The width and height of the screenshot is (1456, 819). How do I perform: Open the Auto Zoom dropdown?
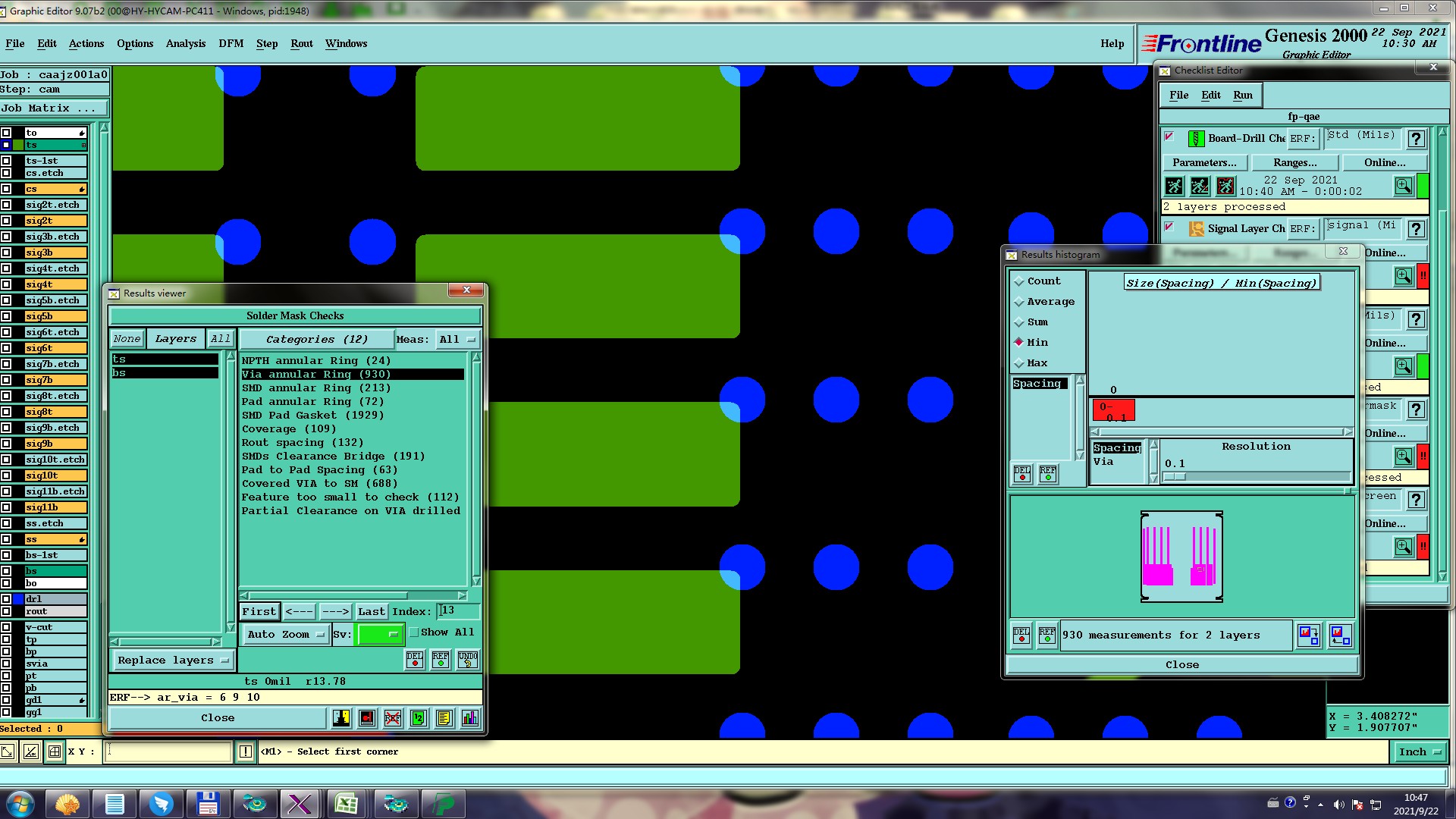286,635
